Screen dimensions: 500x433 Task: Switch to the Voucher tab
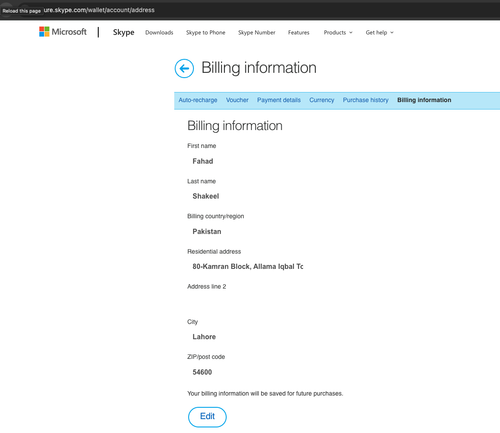point(237,100)
